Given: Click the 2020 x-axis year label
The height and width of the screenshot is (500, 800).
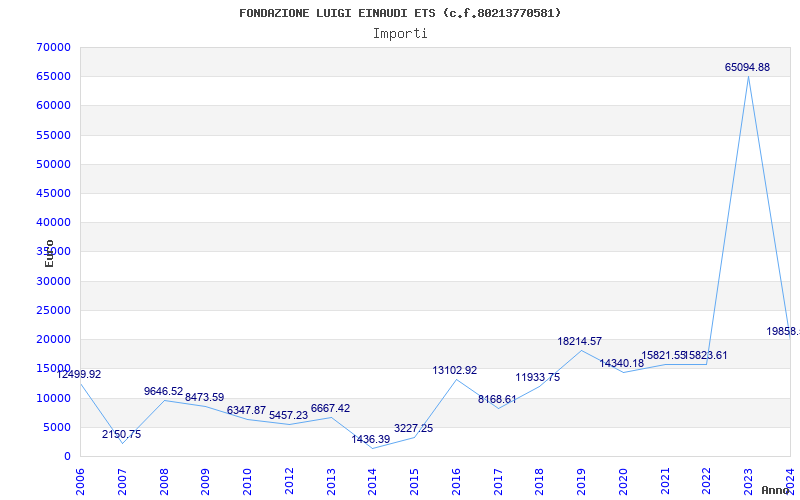Looking at the screenshot, I should tap(623, 481).
